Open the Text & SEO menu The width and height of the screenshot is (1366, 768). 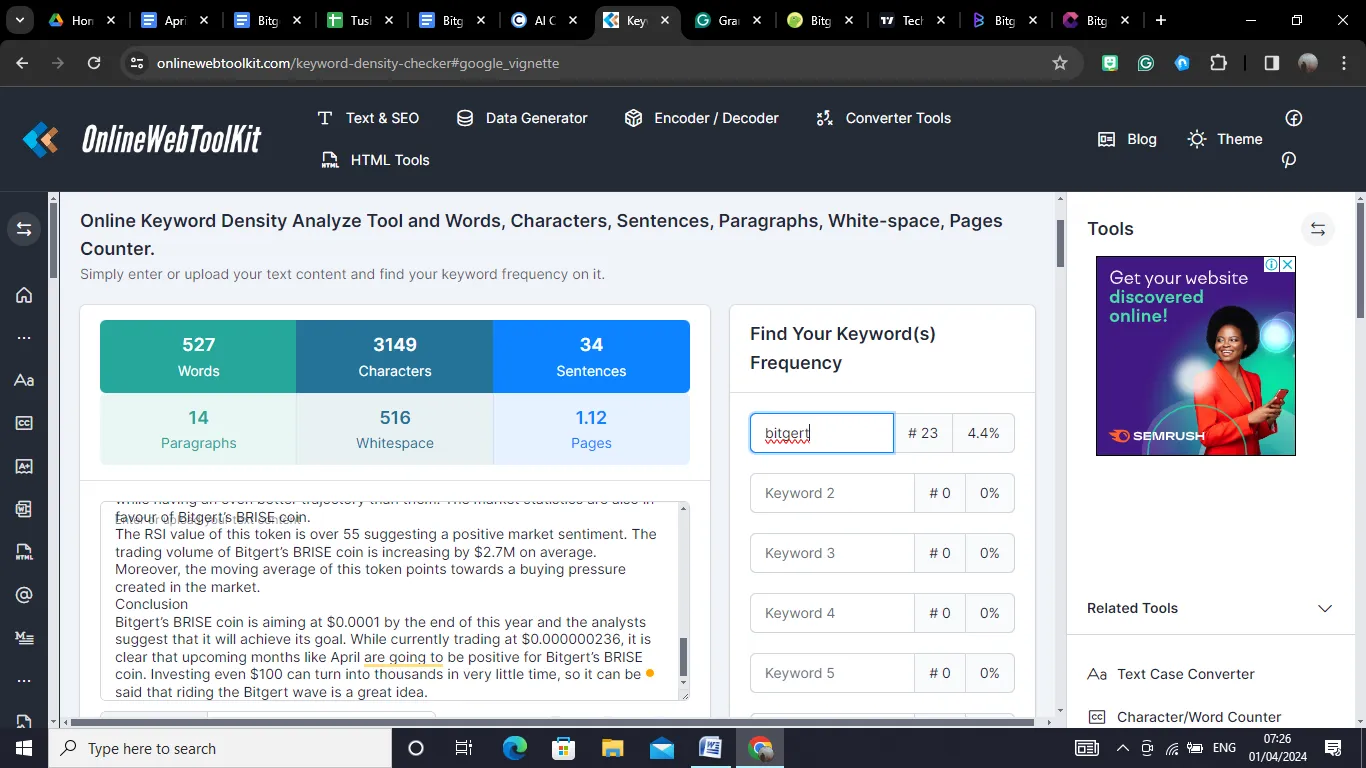click(368, 118)
